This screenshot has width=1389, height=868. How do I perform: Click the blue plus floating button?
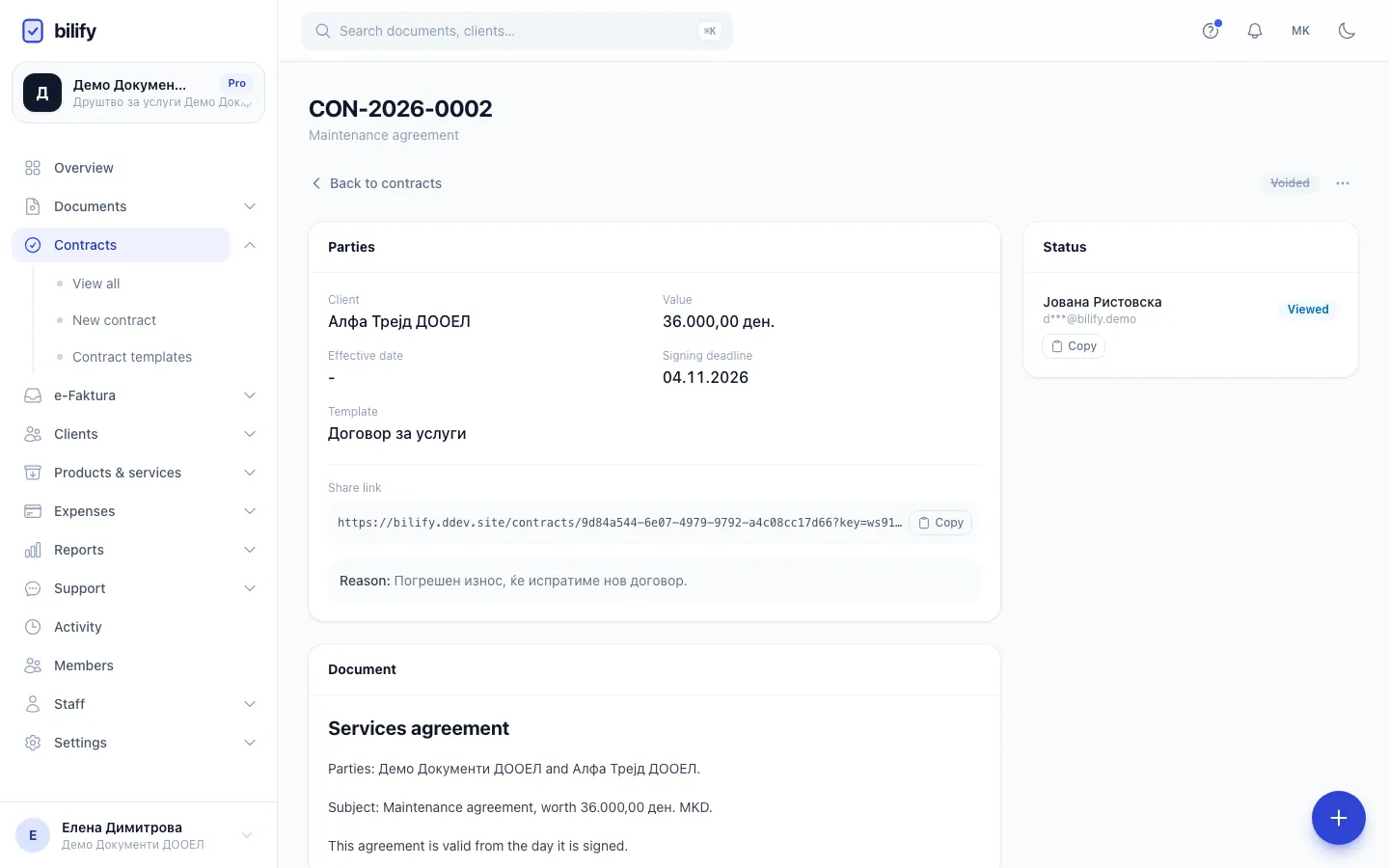[1338, 818]
